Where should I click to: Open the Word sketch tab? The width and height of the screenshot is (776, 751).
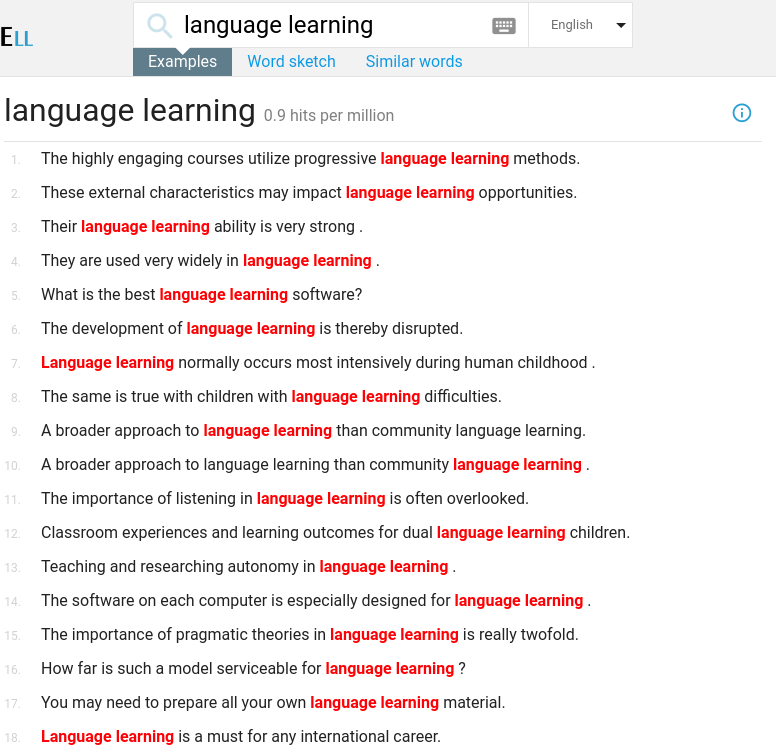(291, 62)
